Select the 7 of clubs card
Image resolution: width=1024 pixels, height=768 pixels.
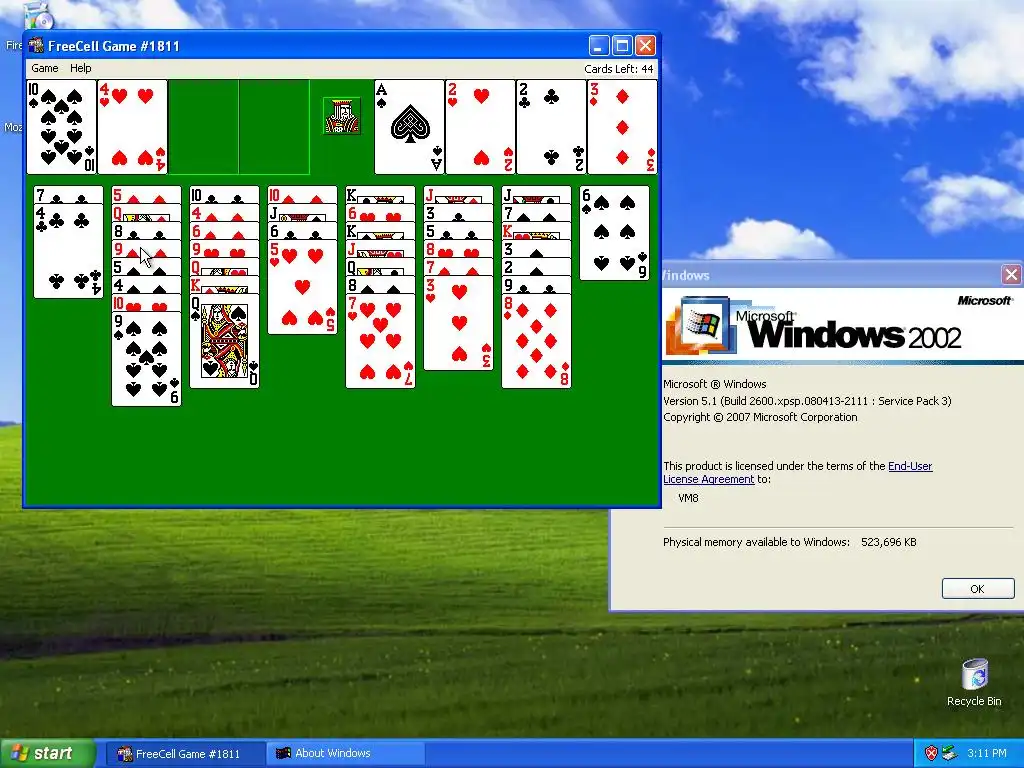click(68, 195)
